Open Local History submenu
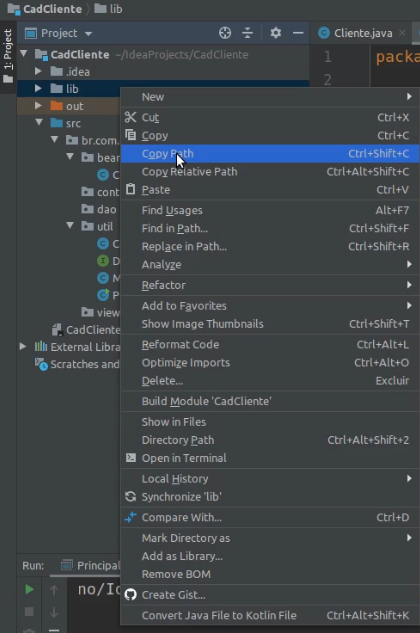 270,479
